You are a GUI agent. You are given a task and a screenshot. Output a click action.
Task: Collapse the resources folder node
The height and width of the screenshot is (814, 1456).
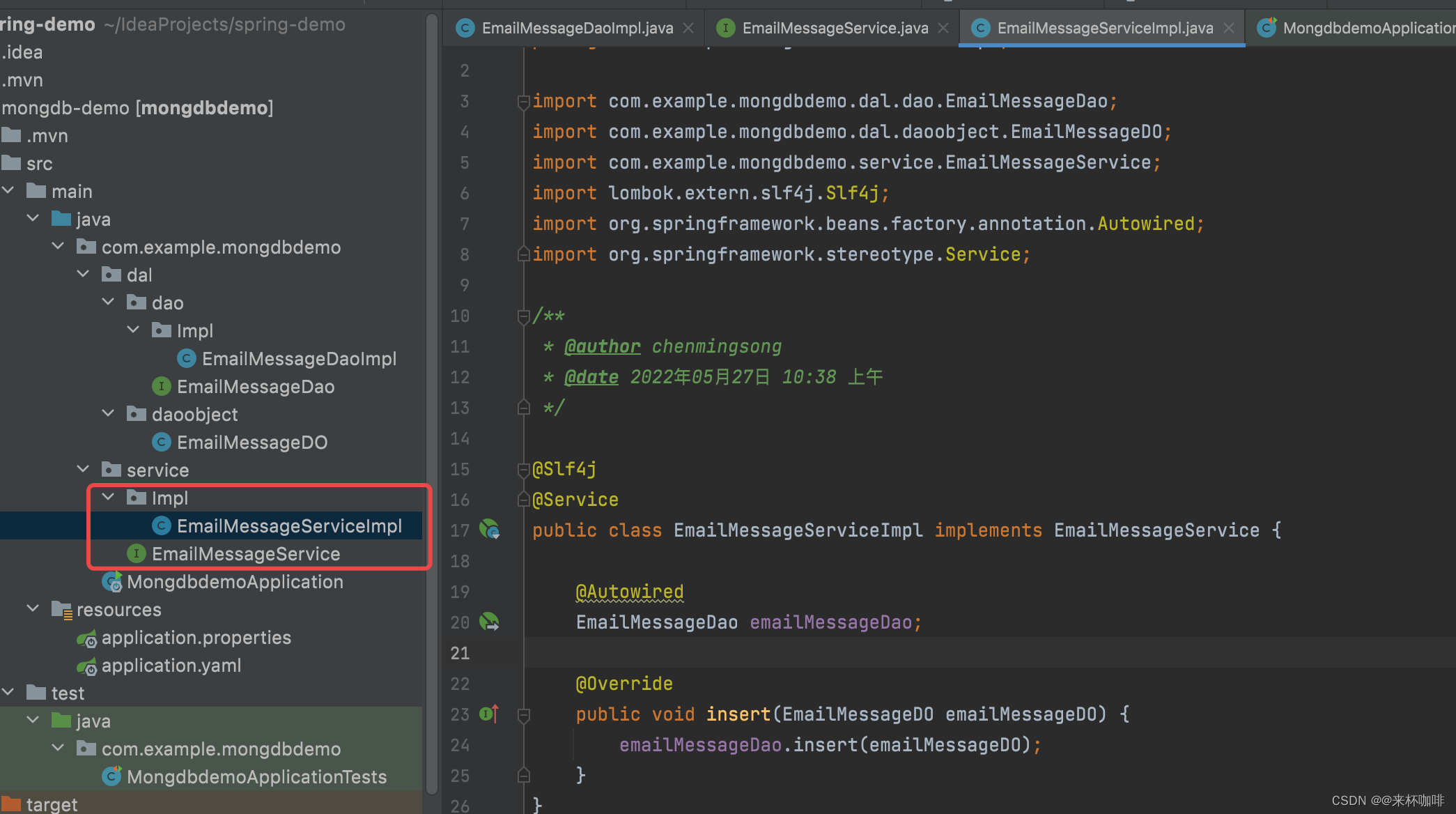tap(33, 608)
